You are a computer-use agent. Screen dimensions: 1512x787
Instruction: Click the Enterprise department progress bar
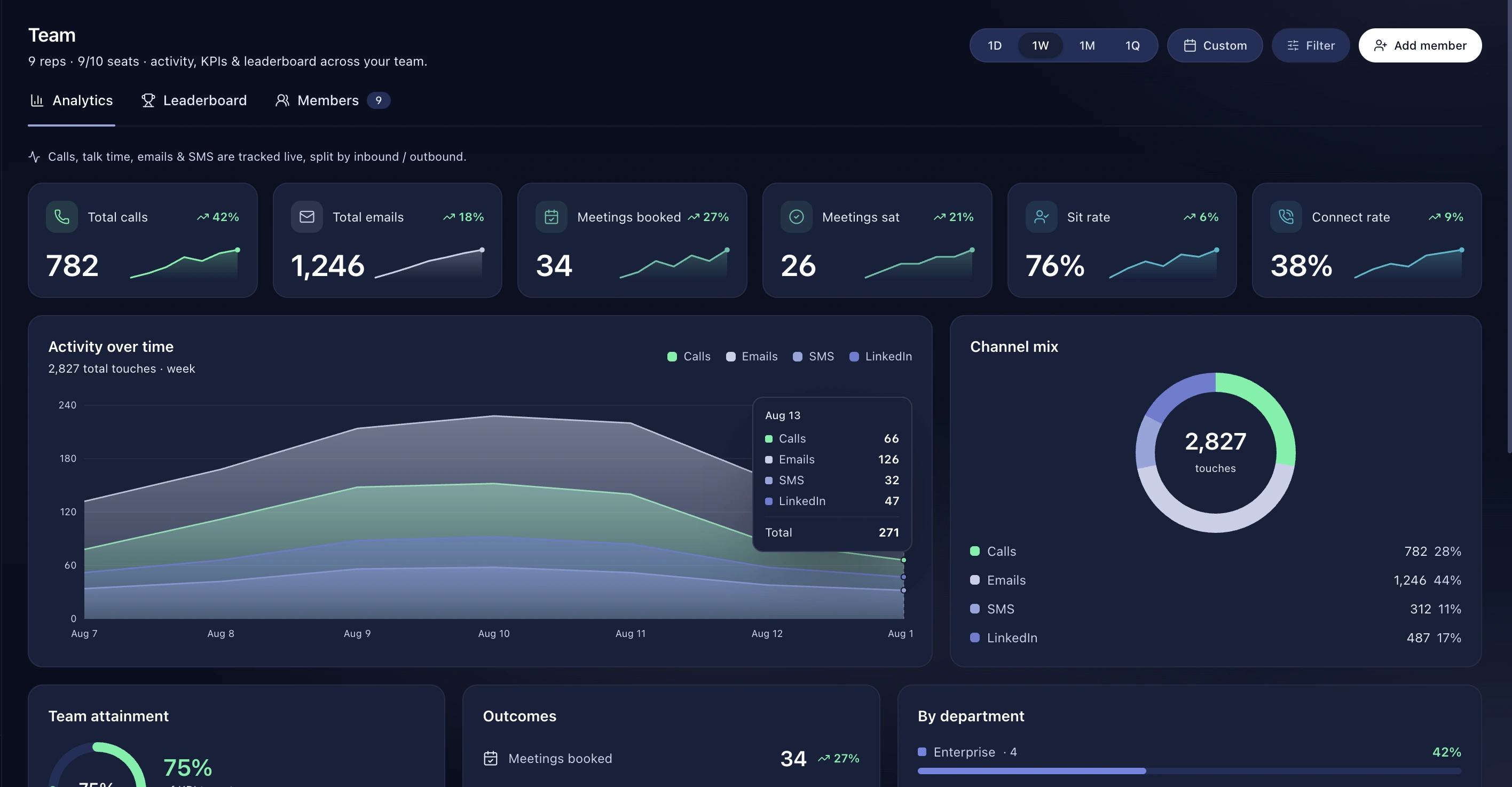click(1189, 770)
